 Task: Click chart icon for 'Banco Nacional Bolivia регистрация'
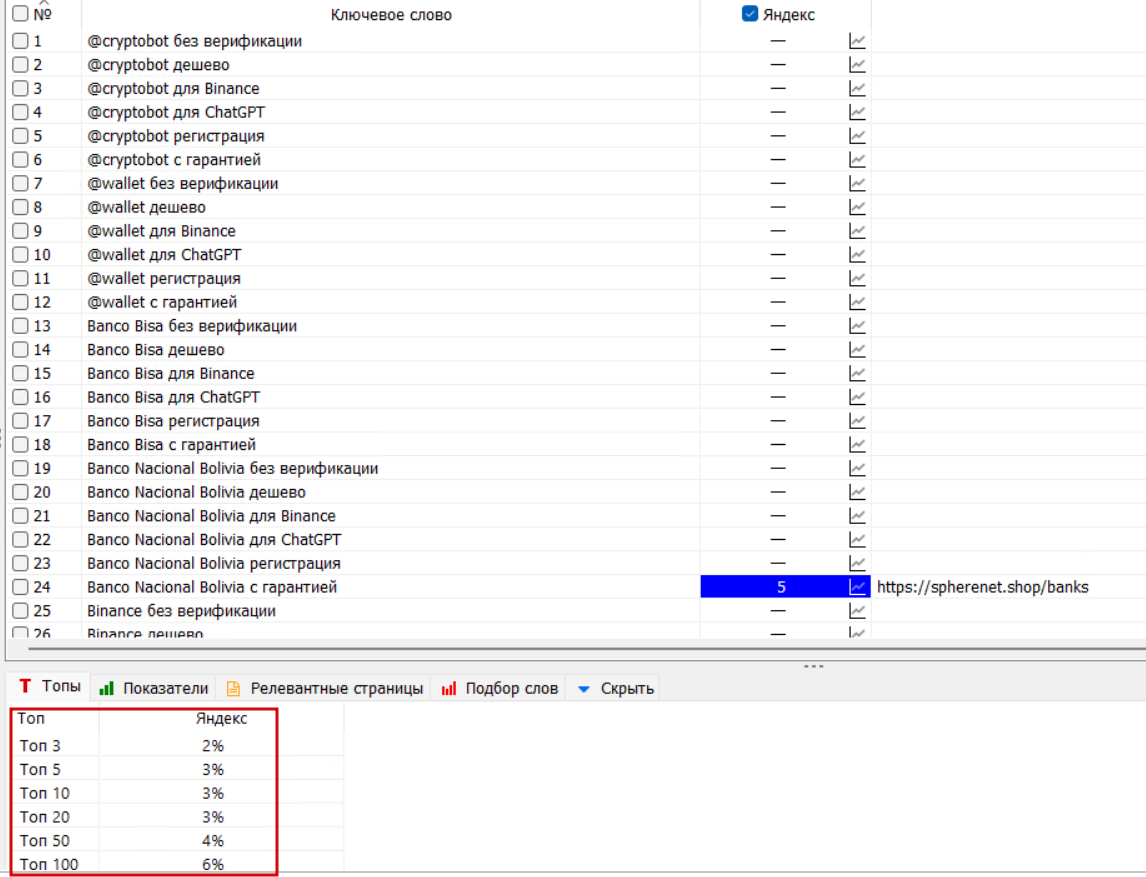(x=857, y=564)
